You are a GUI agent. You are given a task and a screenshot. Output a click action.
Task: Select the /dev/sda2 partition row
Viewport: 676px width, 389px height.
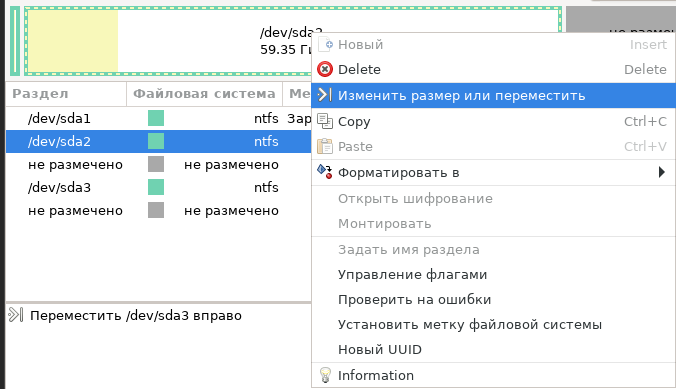(158, 141)
